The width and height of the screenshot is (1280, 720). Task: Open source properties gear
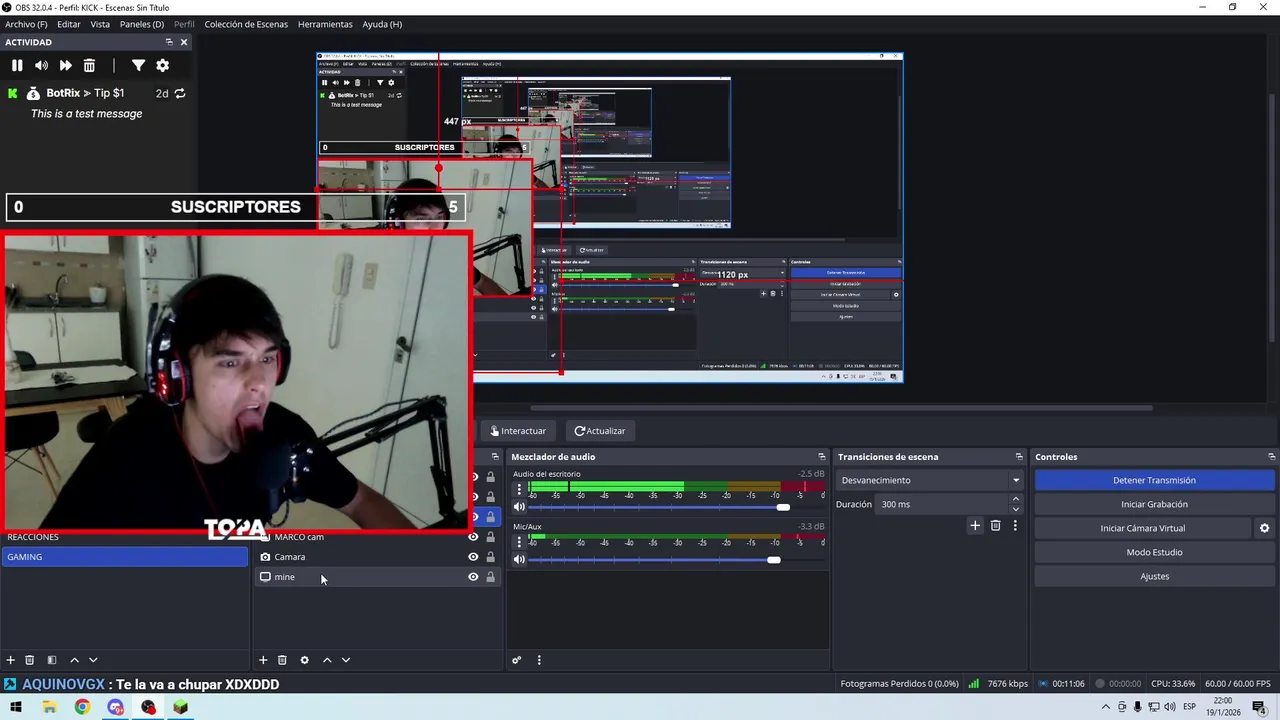304,660
